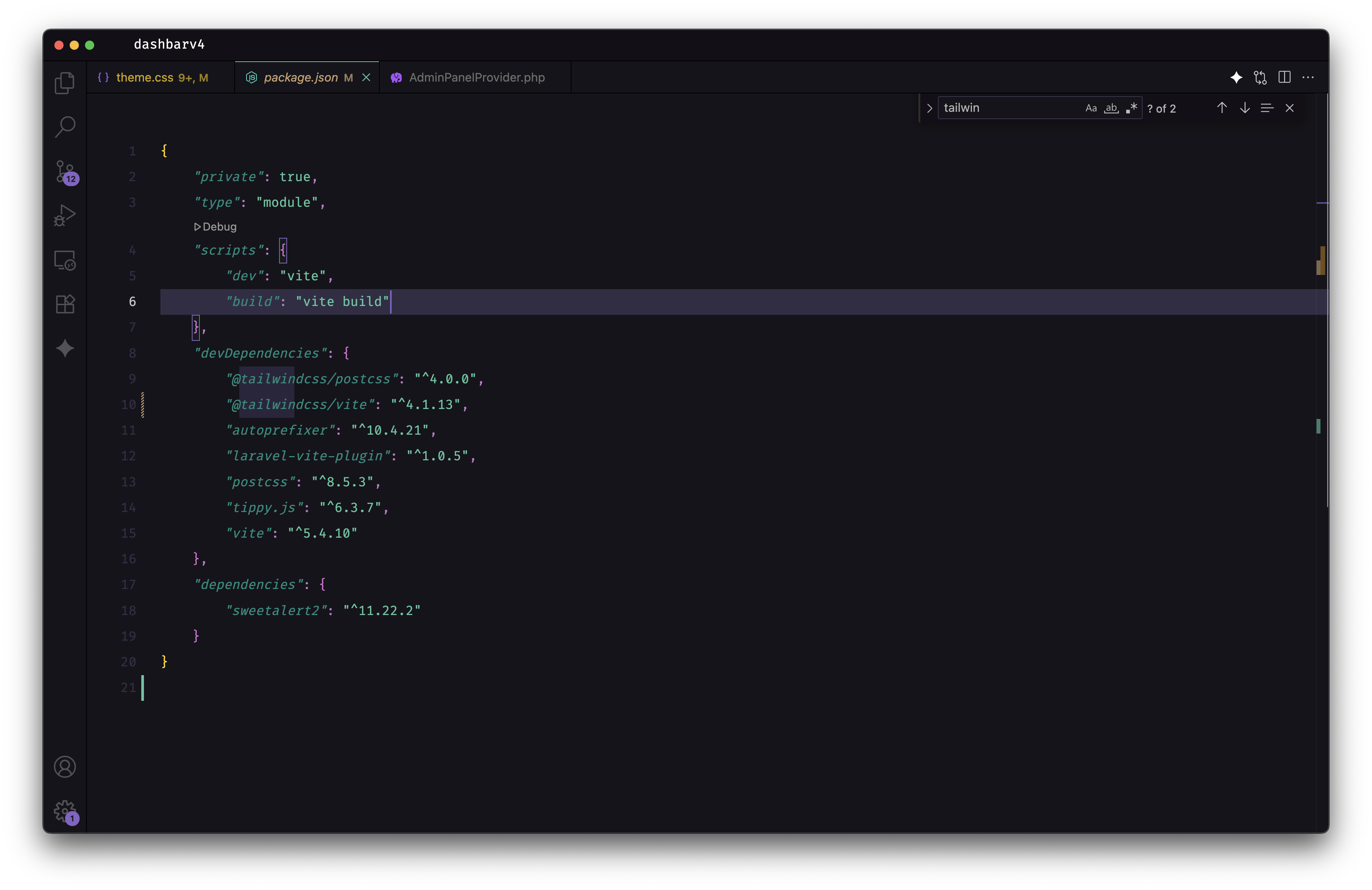Click the Debug code lens link
Viewport: 1372px width, 890px height.
(x=216, y=227)
